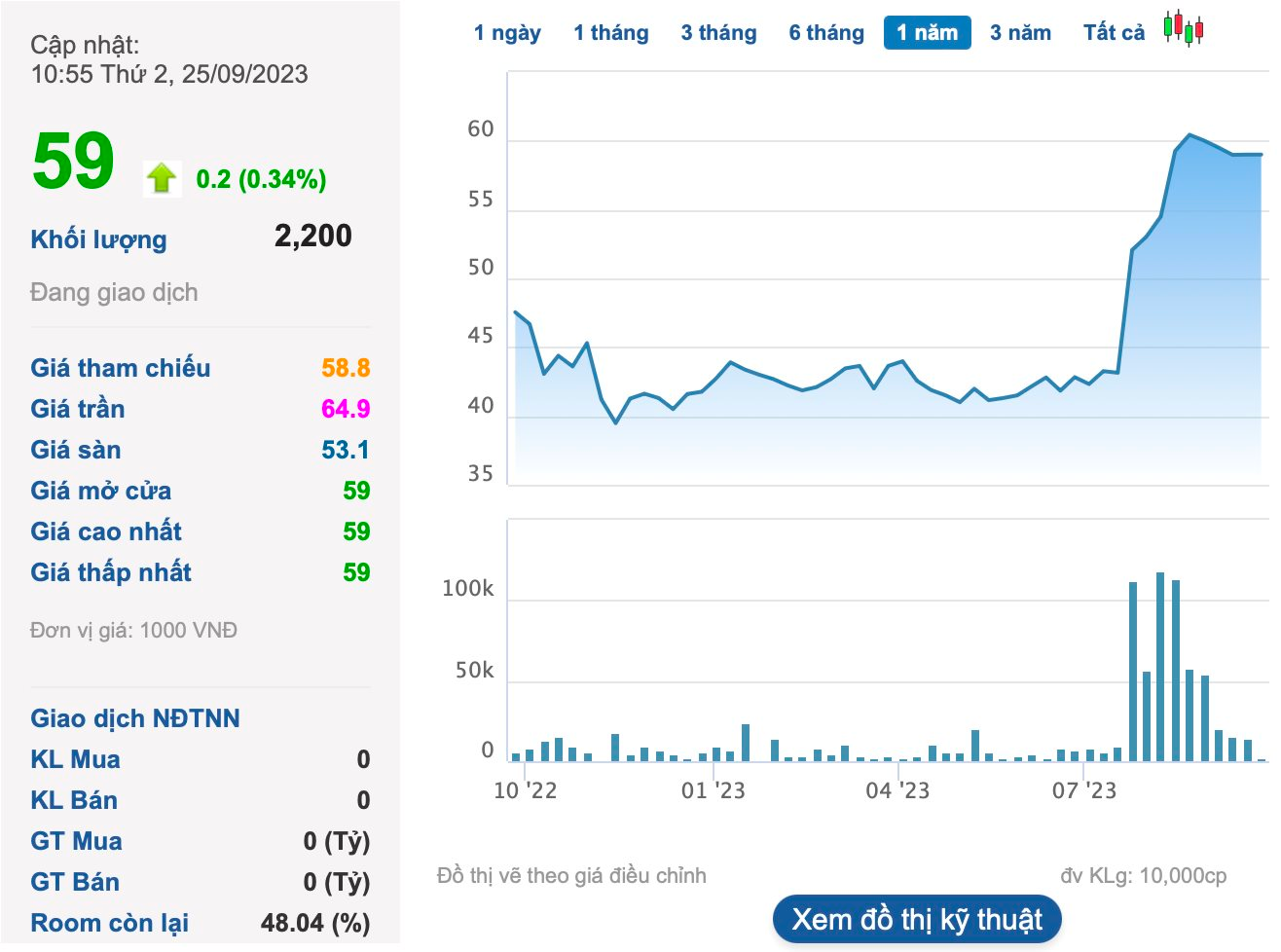
Task: Click the 'Giá sàn' label
Action: click(76, 450)
